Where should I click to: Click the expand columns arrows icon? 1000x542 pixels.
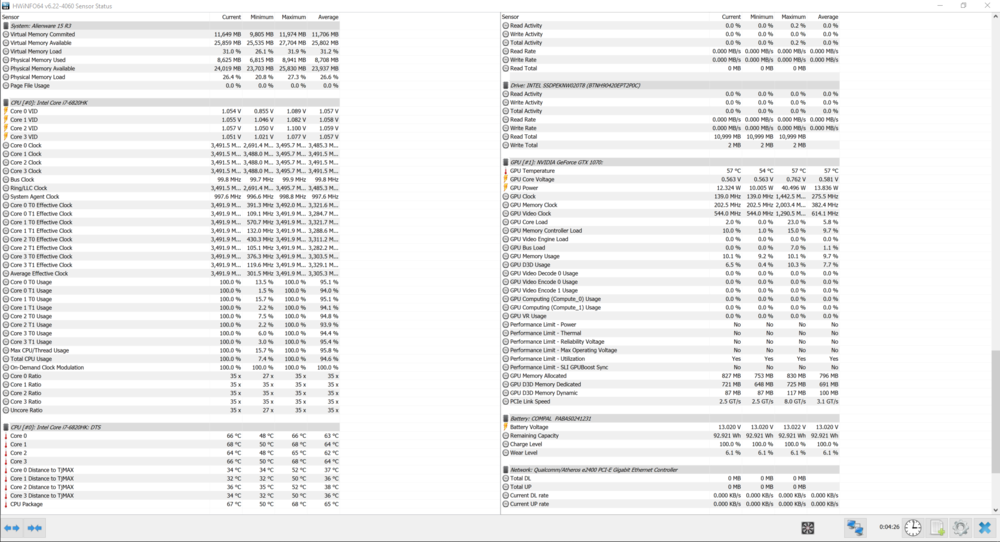pos(12,527)
